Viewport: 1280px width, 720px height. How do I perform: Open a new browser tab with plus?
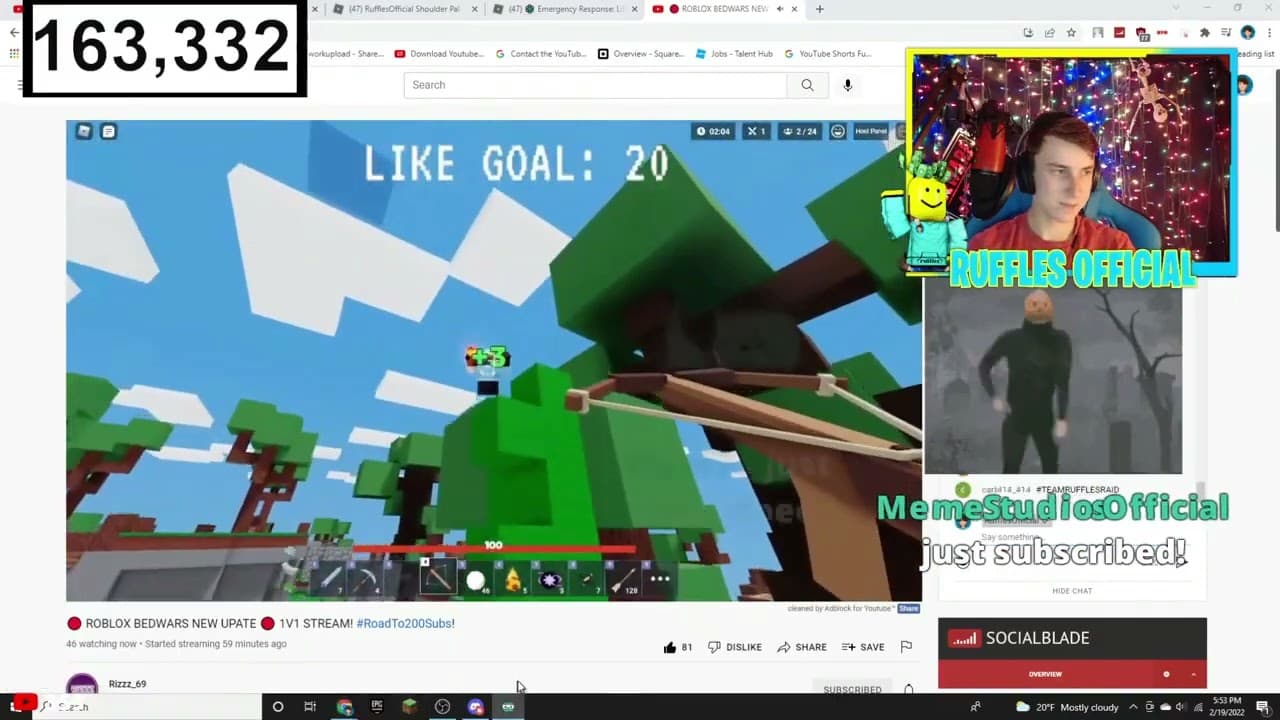[x=820, y=9]
